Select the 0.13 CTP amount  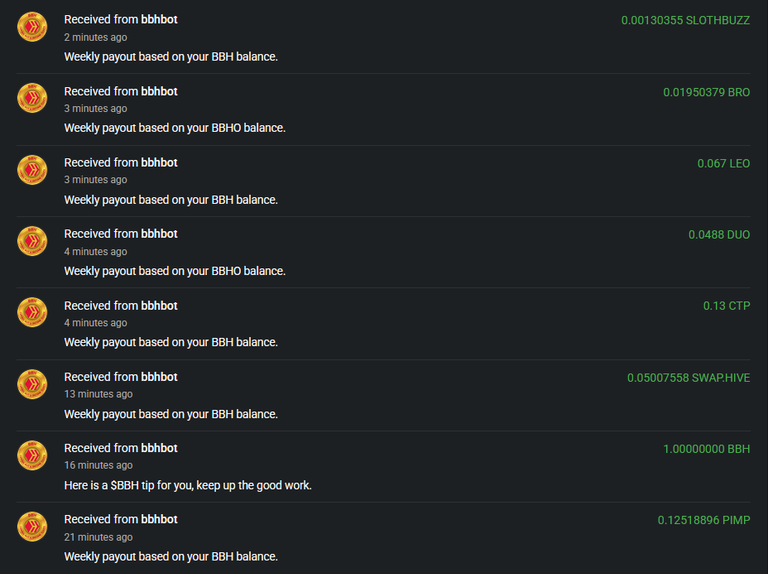[x=726, y=306]
